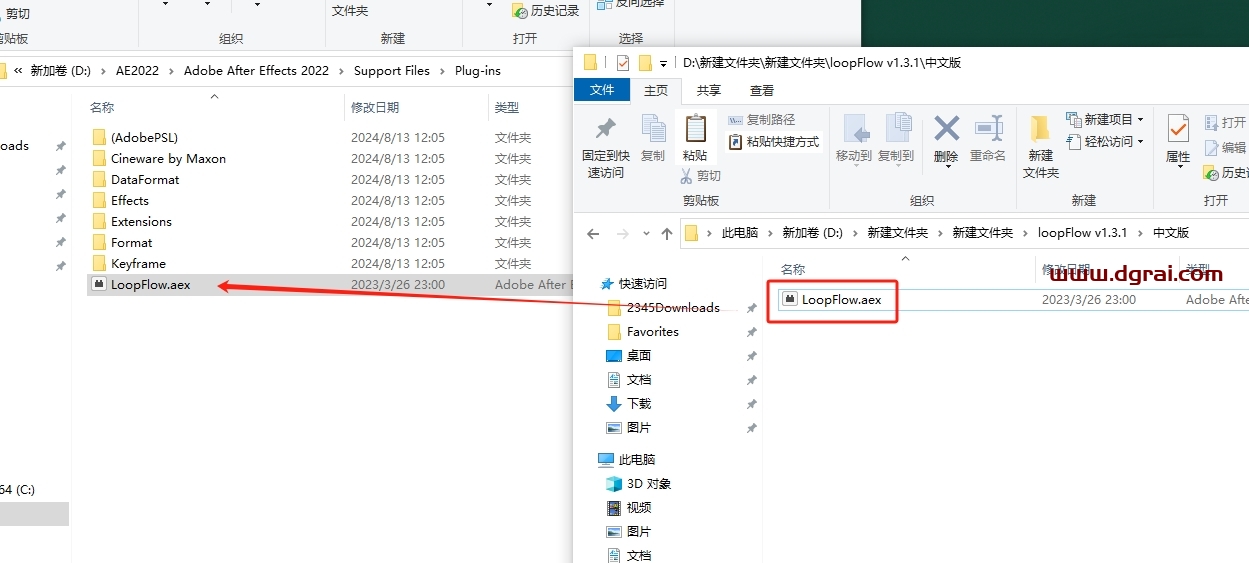Sort by 类型 column in Plug-ins window

[x=507, y=107]
